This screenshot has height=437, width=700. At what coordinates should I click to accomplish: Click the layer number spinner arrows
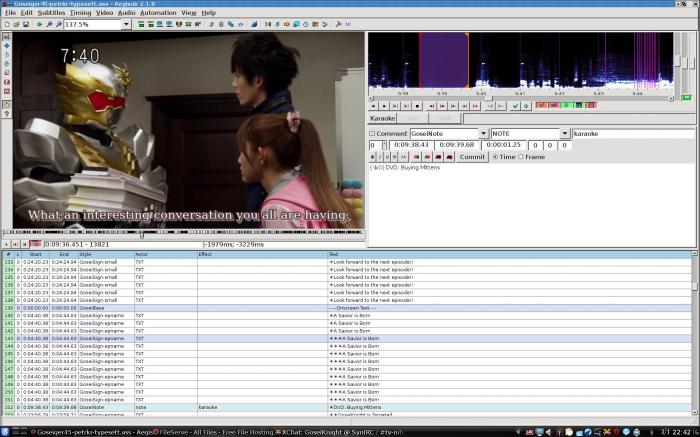click(x=384, y=145)
